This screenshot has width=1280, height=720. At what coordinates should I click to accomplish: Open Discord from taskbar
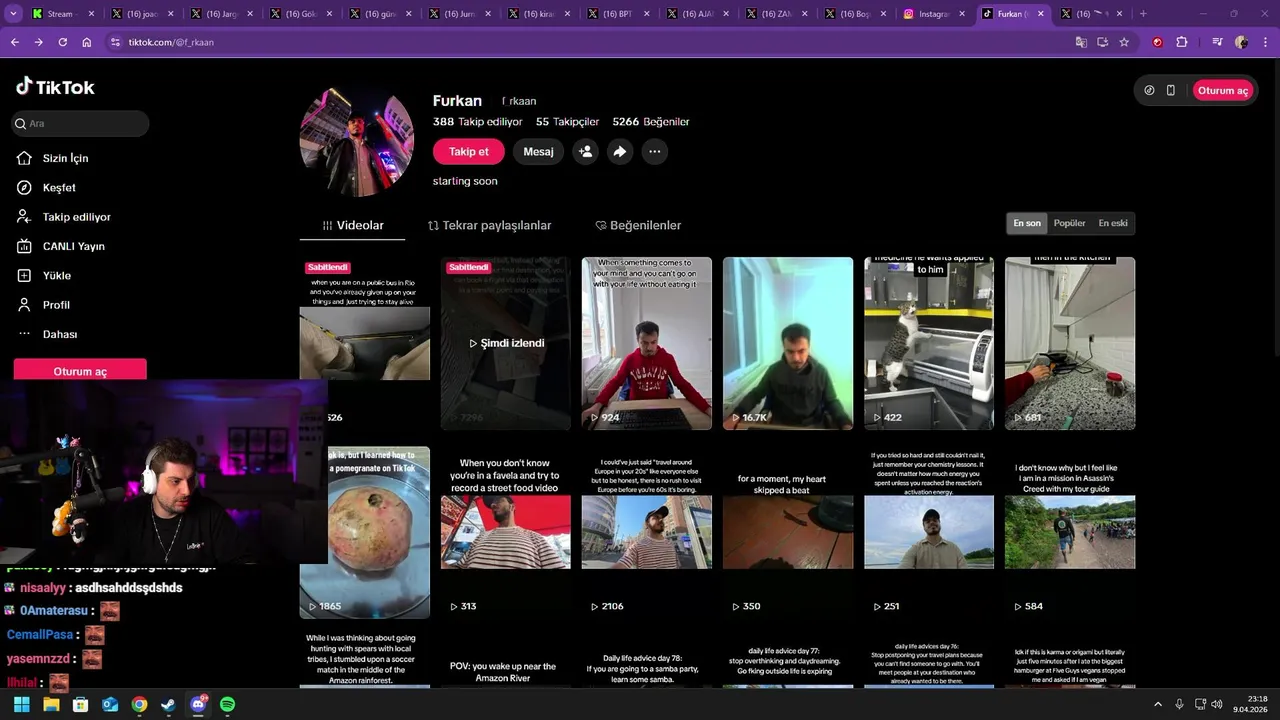pos(198,704)
